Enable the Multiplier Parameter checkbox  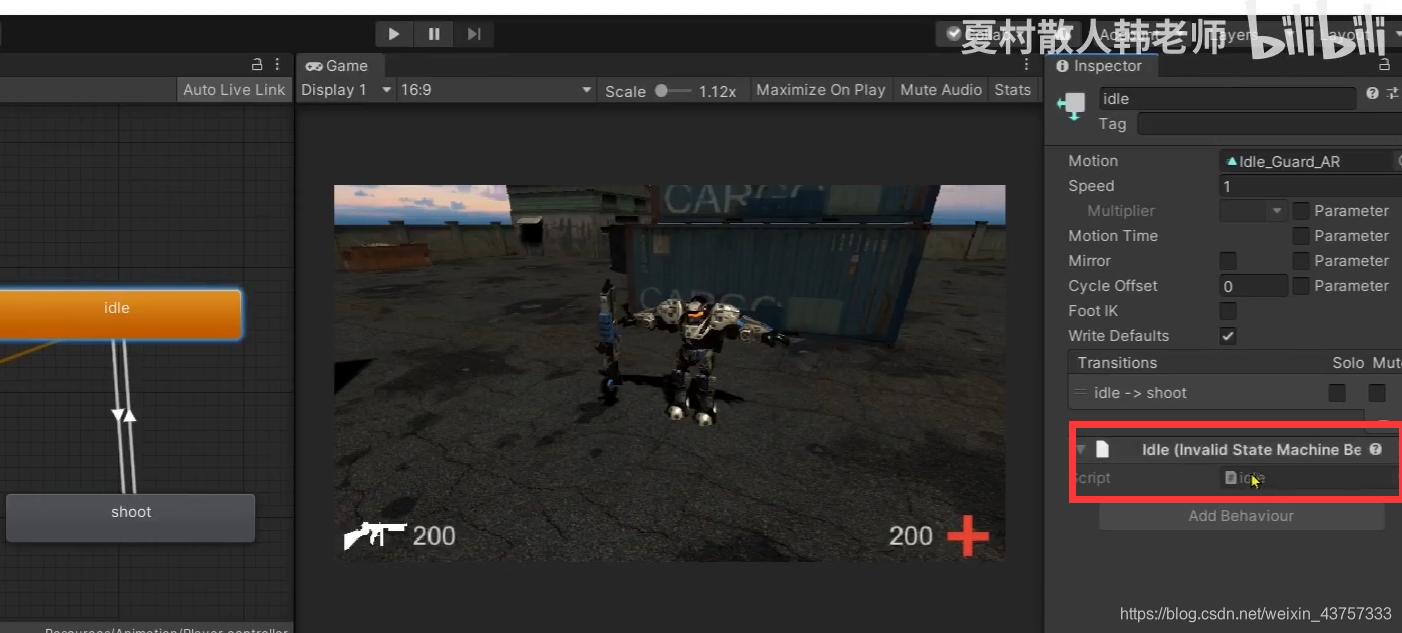pos(1301,211)
